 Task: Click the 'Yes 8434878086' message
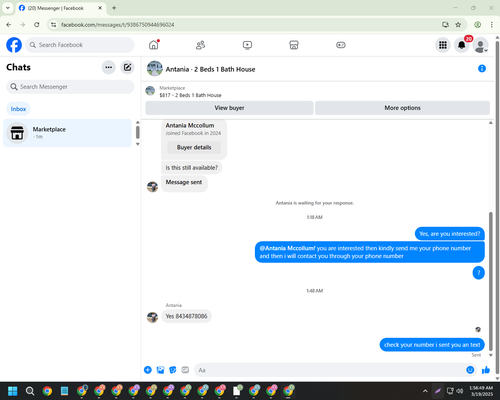pos(186,316)
